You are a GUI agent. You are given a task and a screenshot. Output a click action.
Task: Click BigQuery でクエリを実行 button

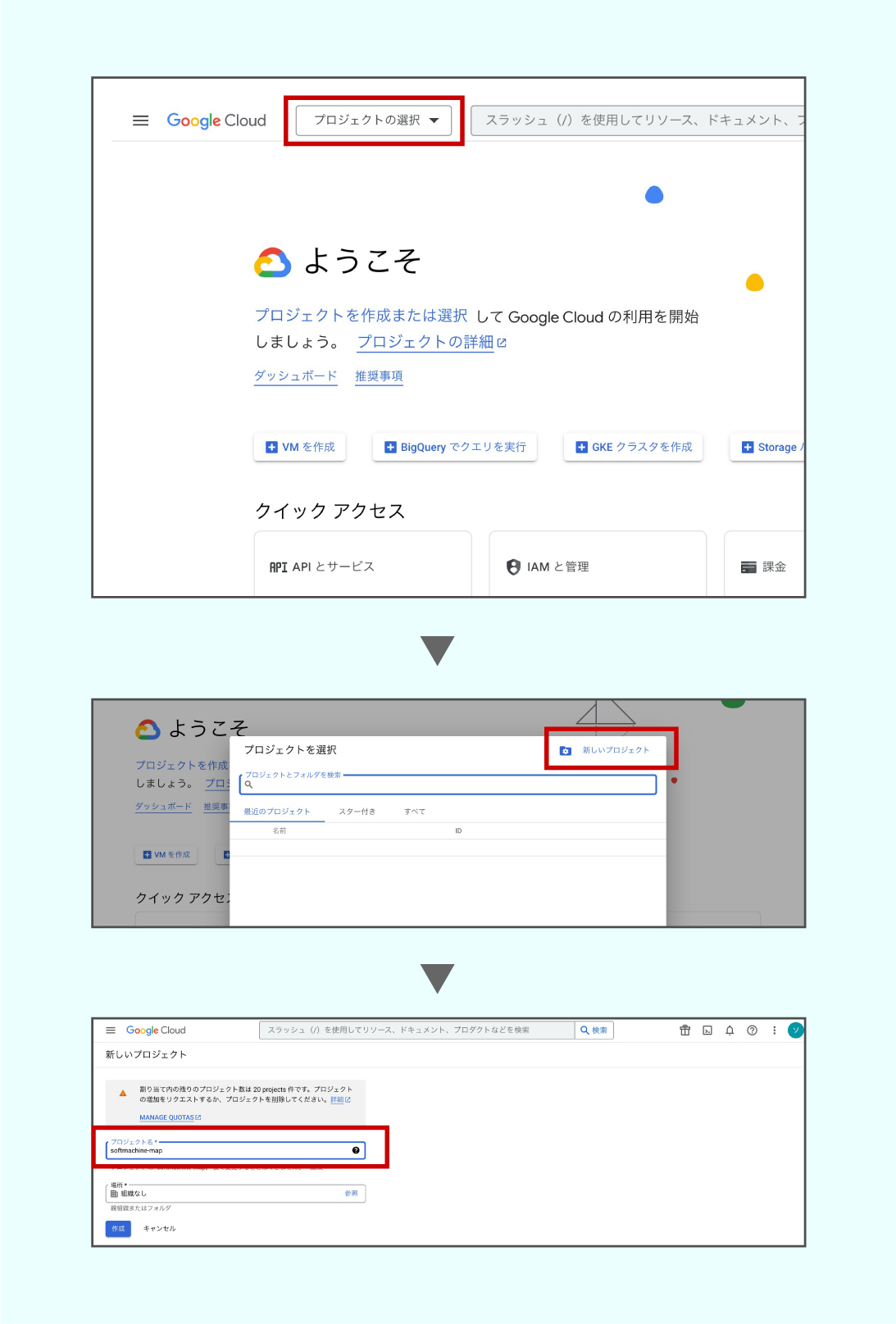tap(455, 447)
